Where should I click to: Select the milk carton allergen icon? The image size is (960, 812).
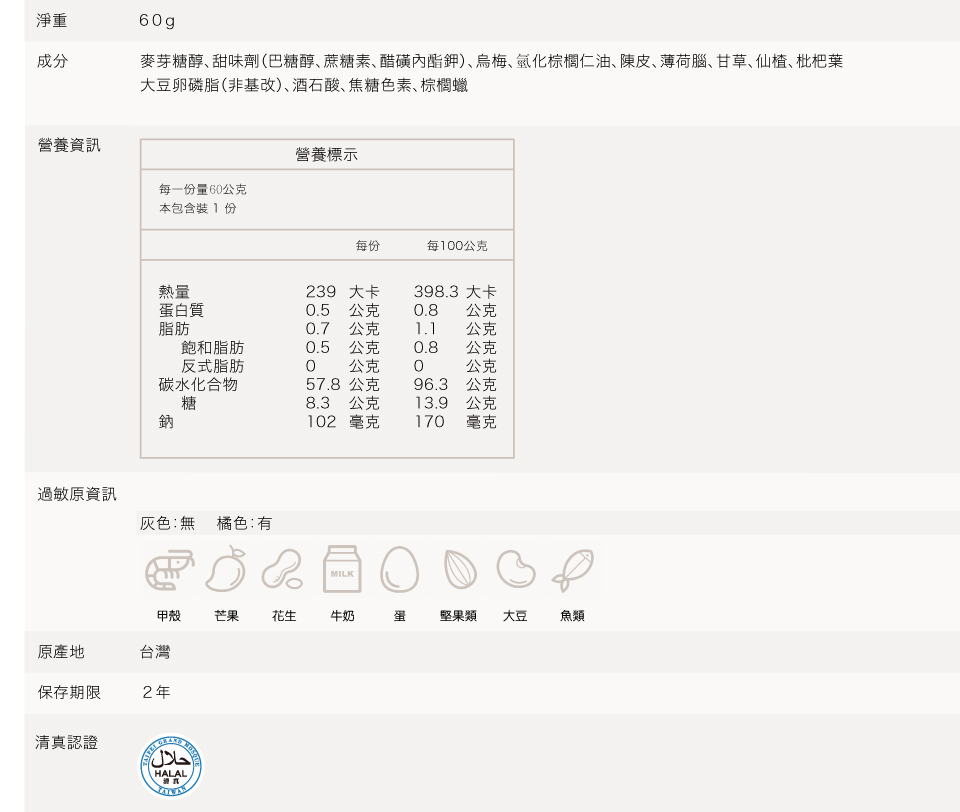click(x=342, y=569)
